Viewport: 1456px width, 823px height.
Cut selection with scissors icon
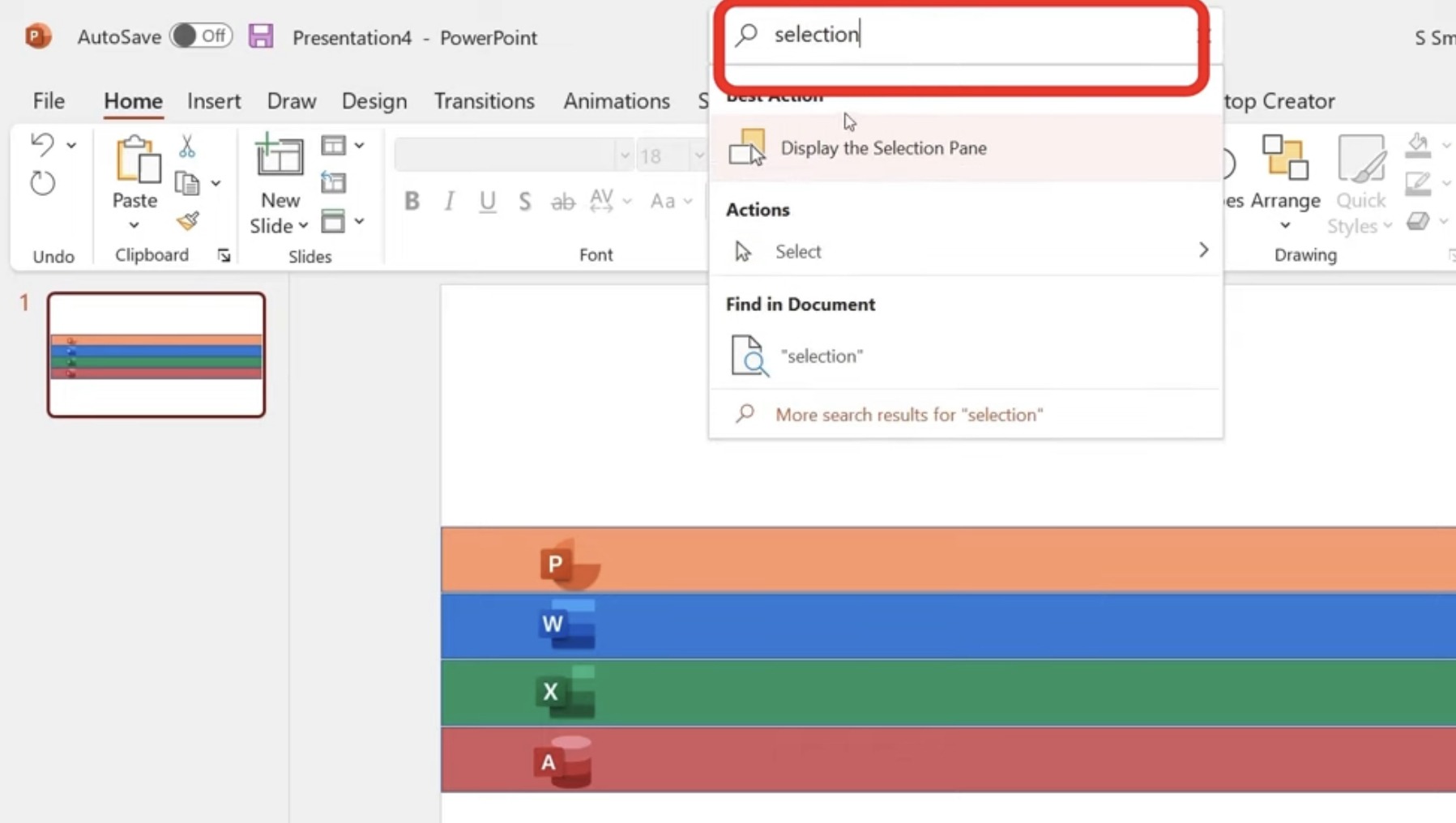187,146
